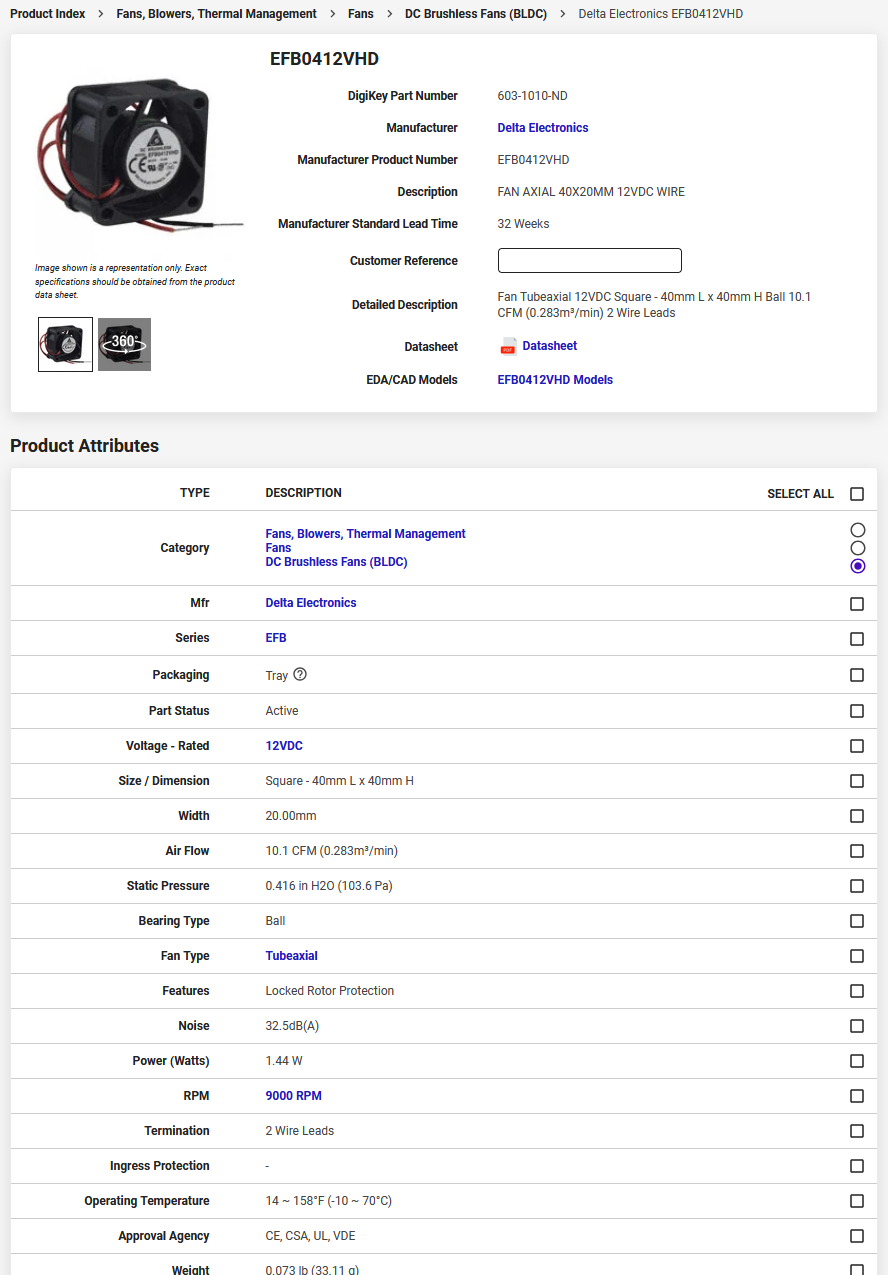Check the Select All checkbox
Image resolution: width=888 pixels, height=1275 pixels.
857,494
